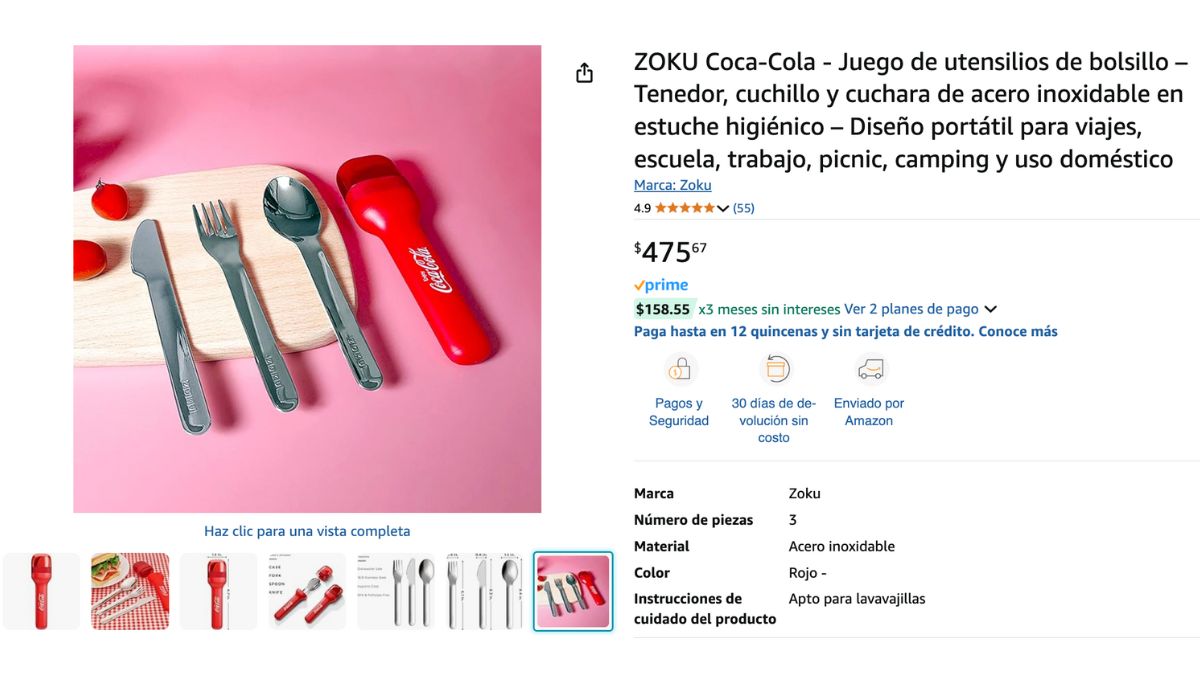The image size is (1200, 675).
Task: Select first thumbnail of closed red case
Action: (x=41, y=591)
